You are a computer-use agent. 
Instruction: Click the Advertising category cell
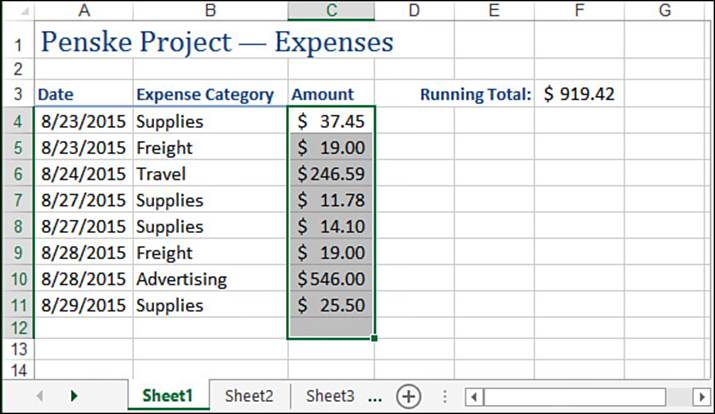210,279
